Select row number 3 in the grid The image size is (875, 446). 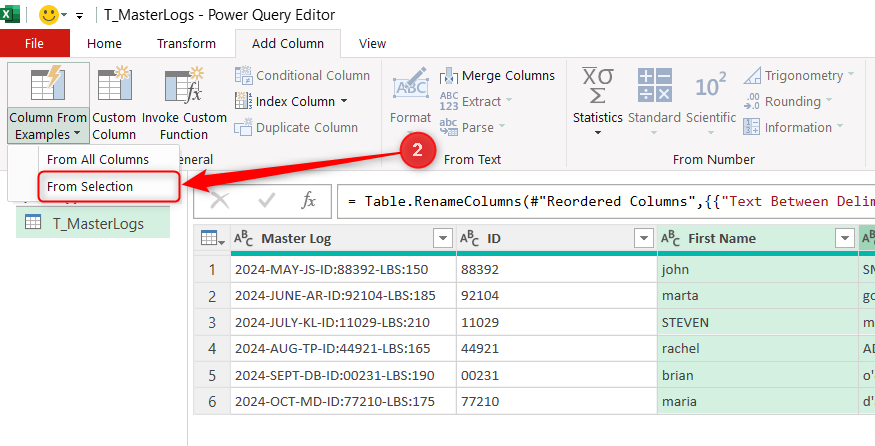tap(212, 322)
